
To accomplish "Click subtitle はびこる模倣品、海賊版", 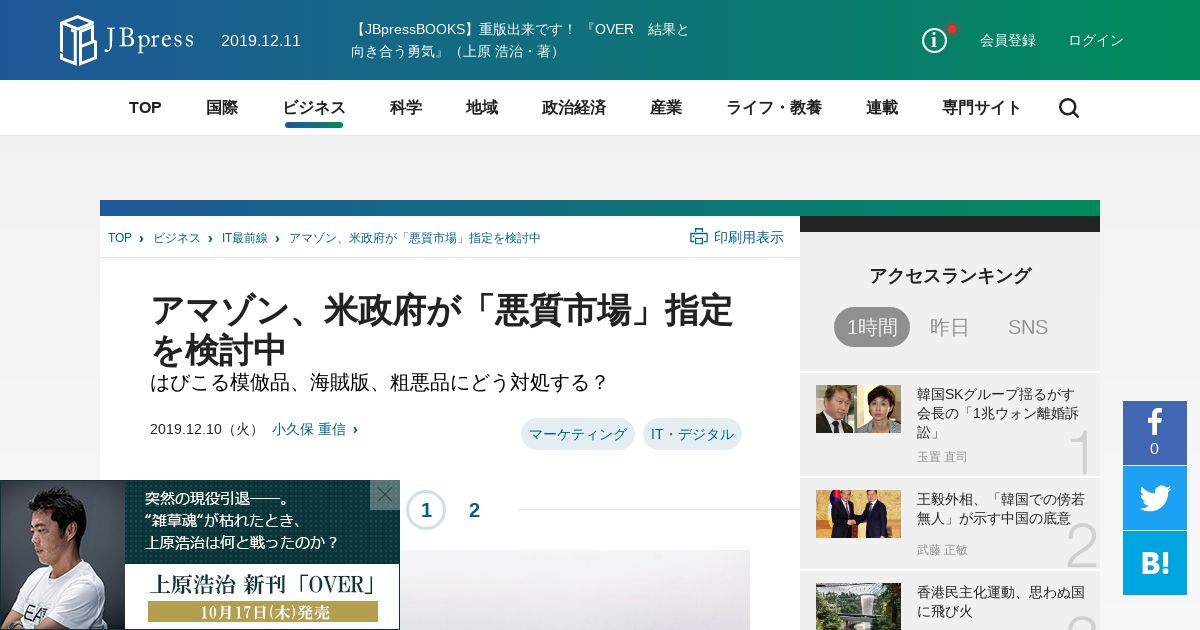I will [379, 383].
